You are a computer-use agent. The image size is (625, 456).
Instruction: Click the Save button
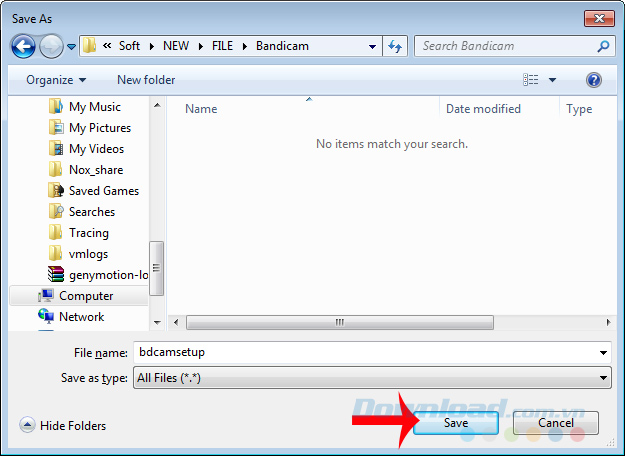(456, 423)
